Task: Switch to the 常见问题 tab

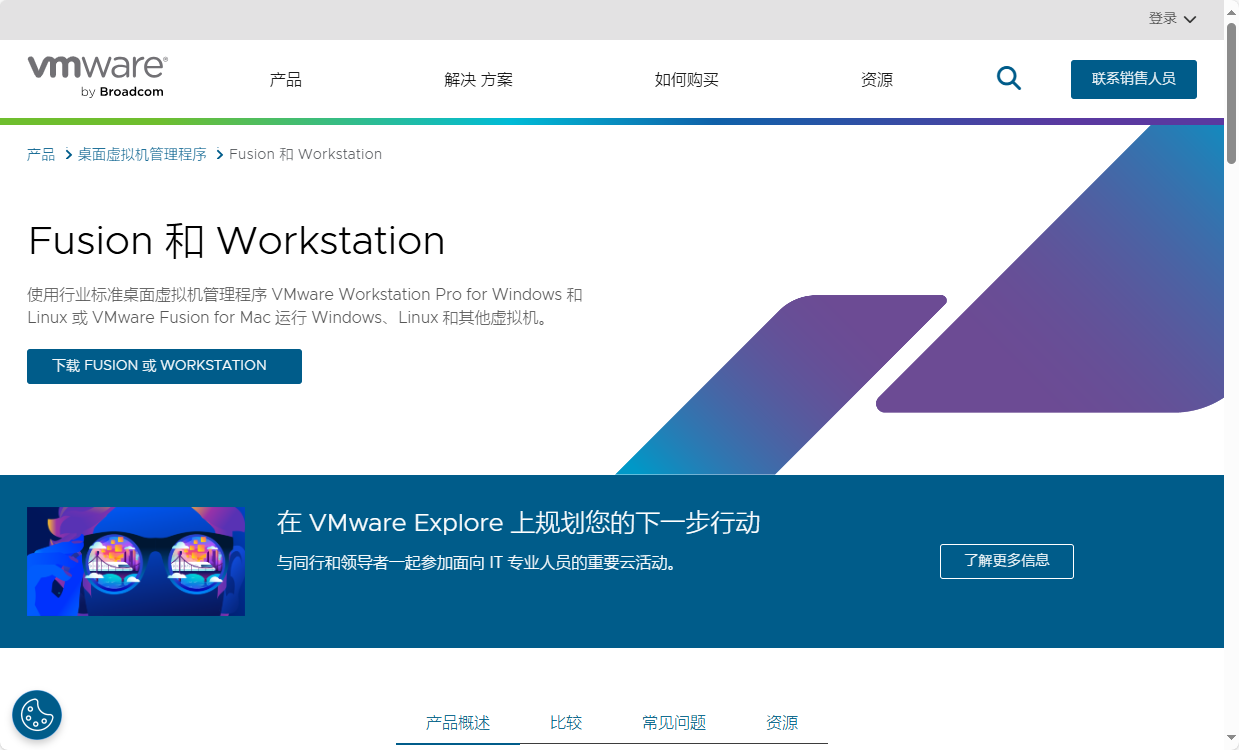Action: 674,723
